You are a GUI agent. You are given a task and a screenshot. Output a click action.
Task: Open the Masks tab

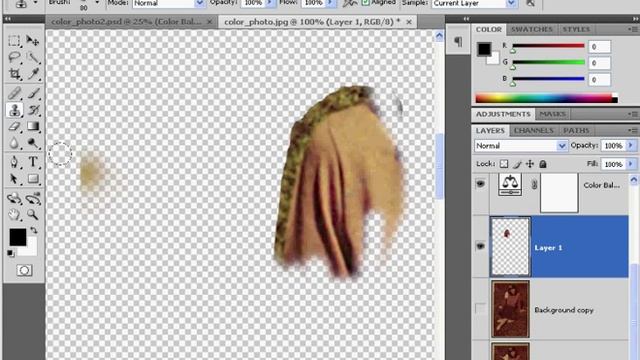click(x=553, y=114)
